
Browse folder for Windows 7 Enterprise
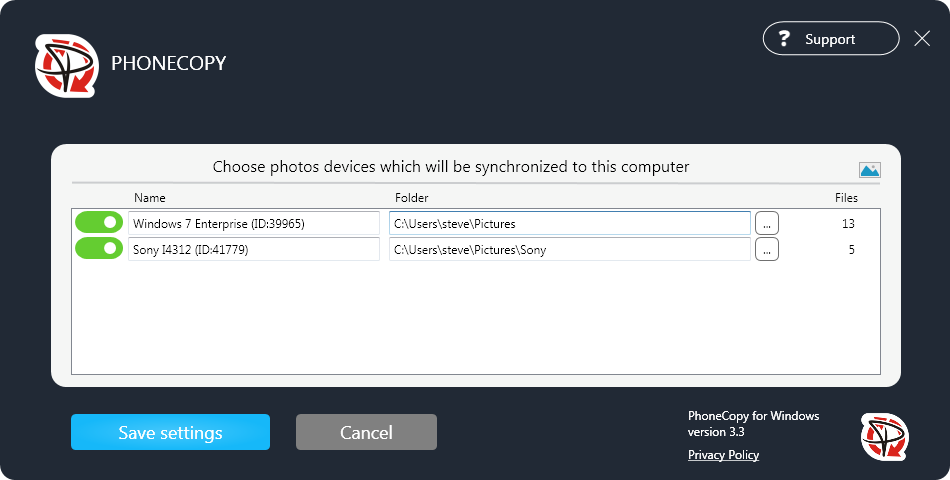pyautogui.click(x=766, y=223)
